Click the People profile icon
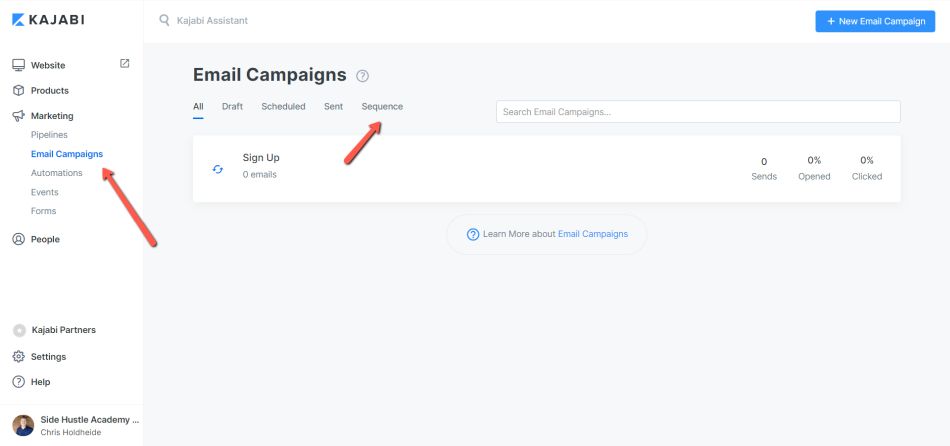The image size is (950, 446). click(x=19, y=239)
